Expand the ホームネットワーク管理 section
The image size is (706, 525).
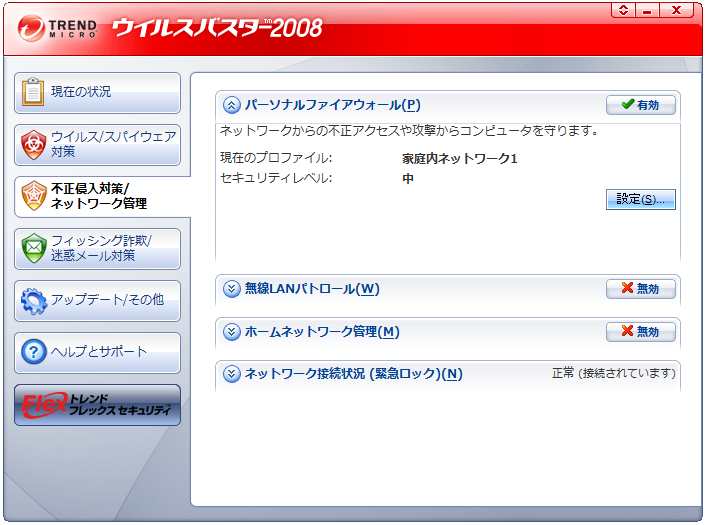click(232, 332)
